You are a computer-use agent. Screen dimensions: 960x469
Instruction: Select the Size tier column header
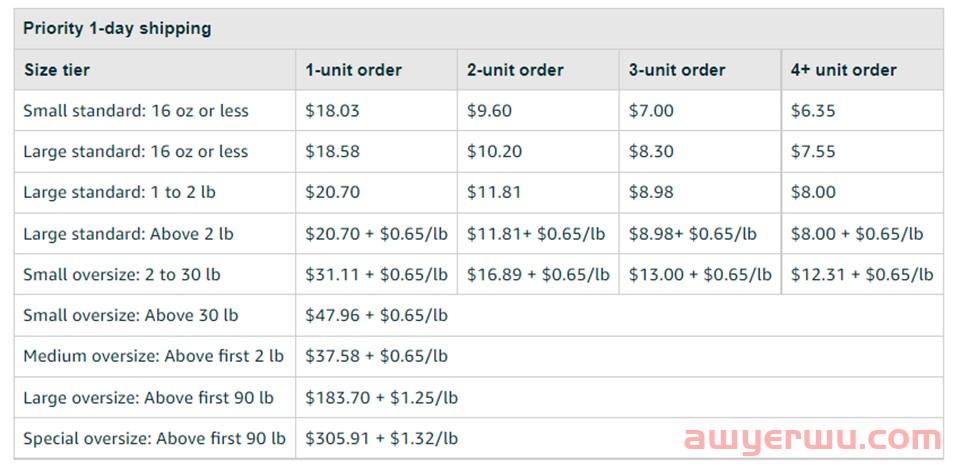[56, 70]
